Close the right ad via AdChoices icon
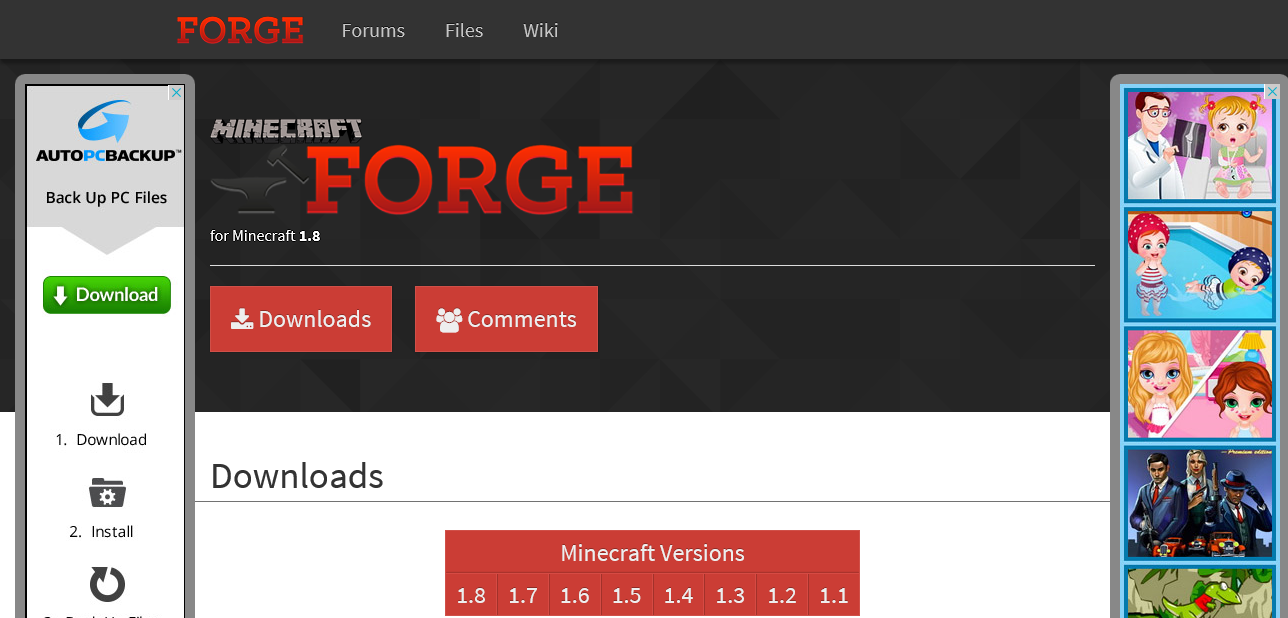This screenshot has width=1288, height=618. point(1272,92)
